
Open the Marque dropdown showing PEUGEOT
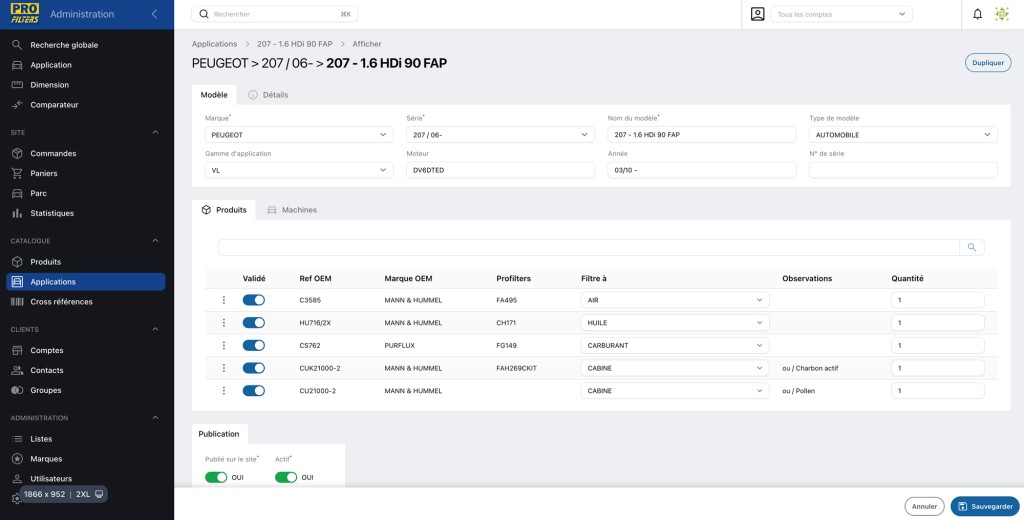(299, 135)
